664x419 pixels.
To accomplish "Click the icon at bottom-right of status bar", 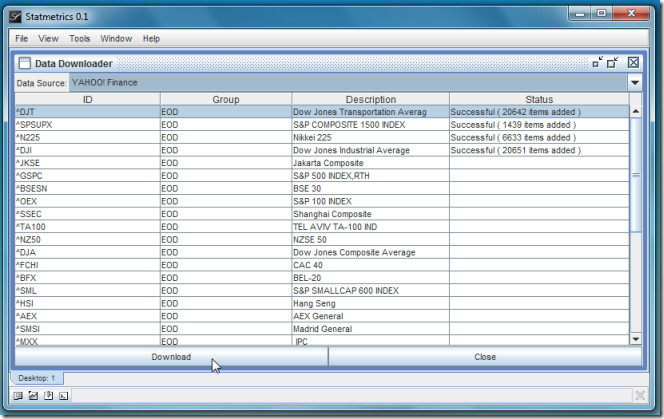I will [x=640, y=396].
